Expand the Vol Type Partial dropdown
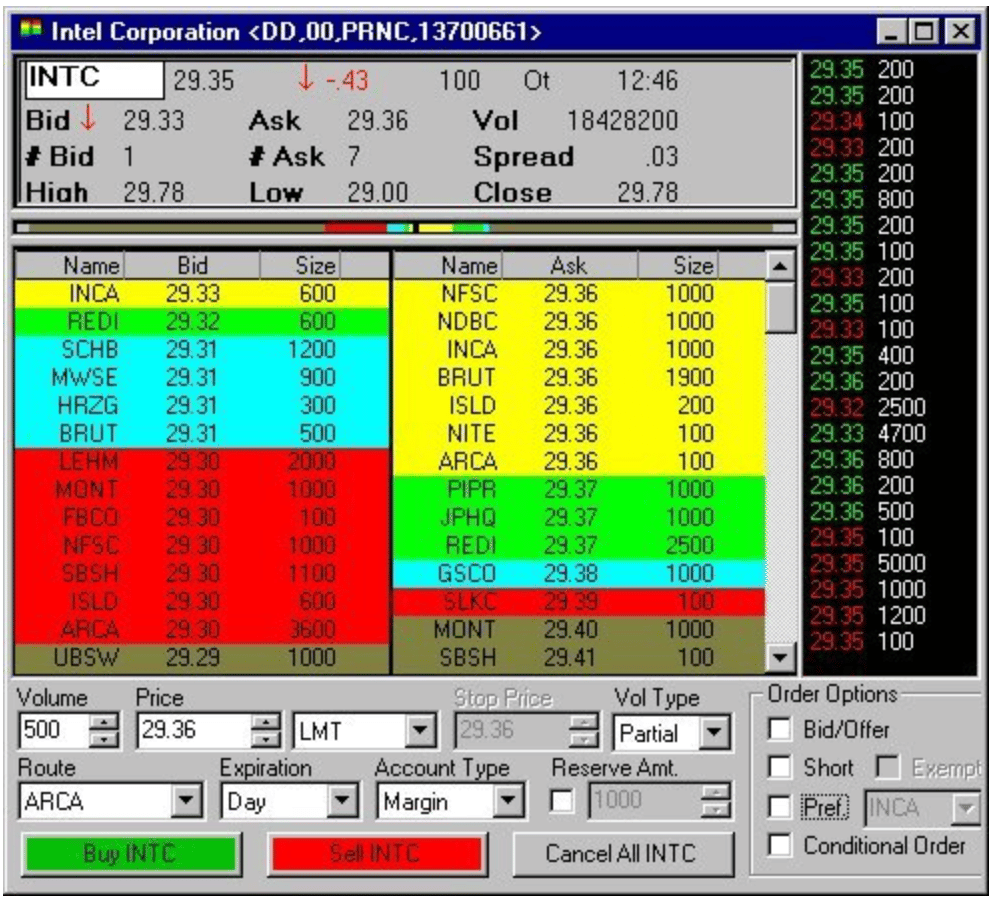Image resolution: width=990 pixels, height=898 pixels. pyautogui.click(x=713, y=733)
